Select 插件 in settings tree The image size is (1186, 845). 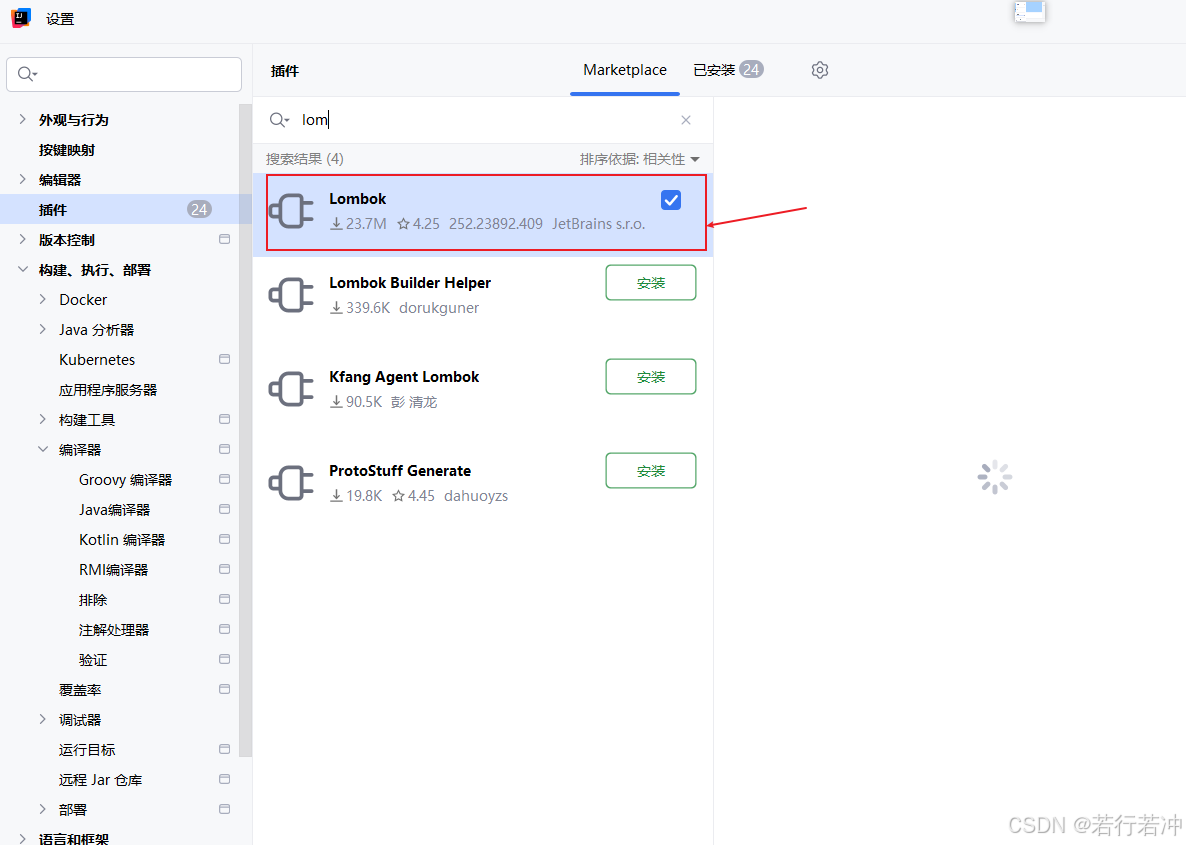pos(126,210)
